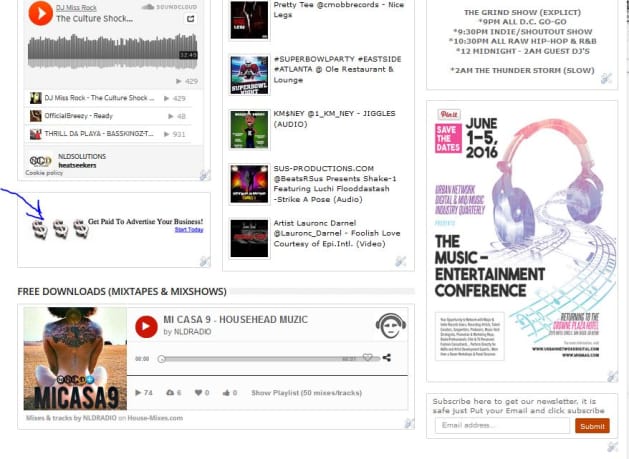
Task: Click the Start Today link
Action: tap(189, 230)
